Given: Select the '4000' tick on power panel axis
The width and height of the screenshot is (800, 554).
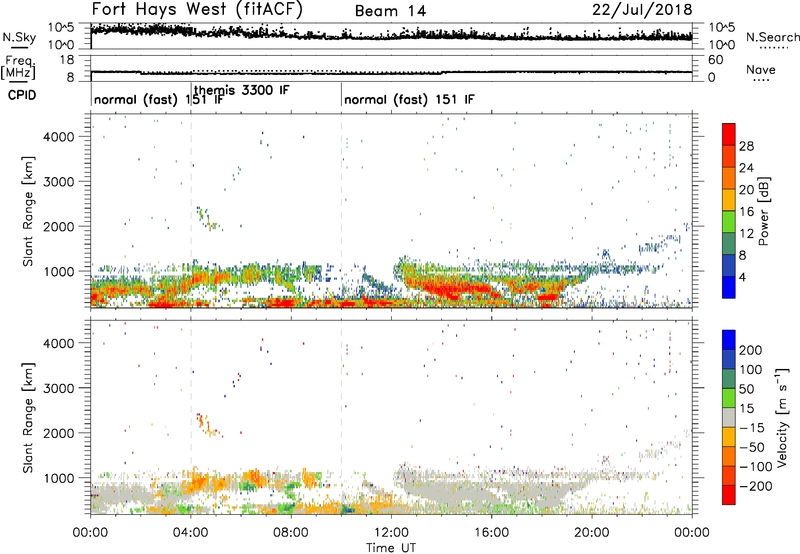Looking at the screenshot, I should 58,137.
